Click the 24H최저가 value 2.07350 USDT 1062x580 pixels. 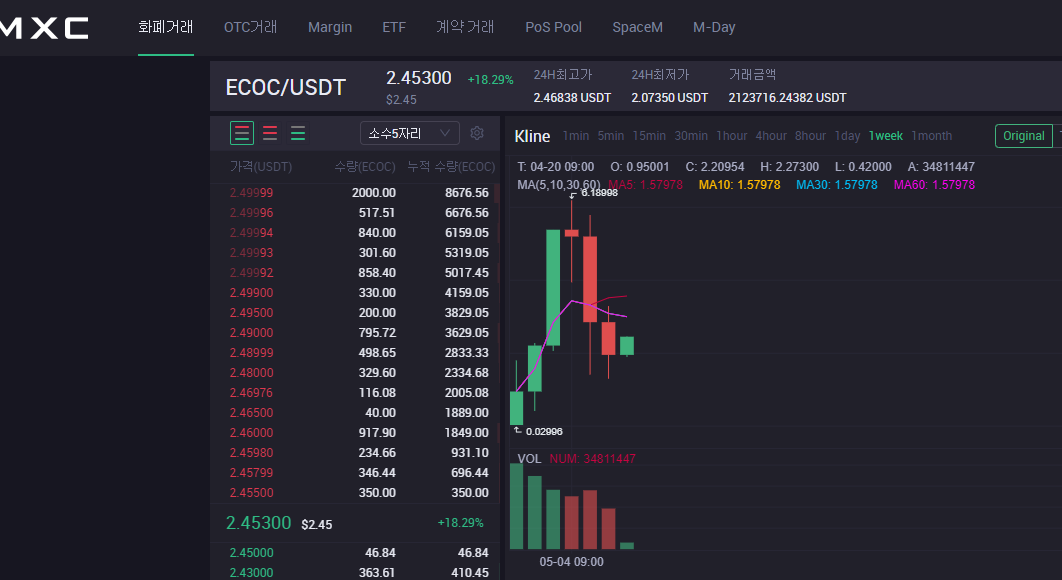coord(670,98)
